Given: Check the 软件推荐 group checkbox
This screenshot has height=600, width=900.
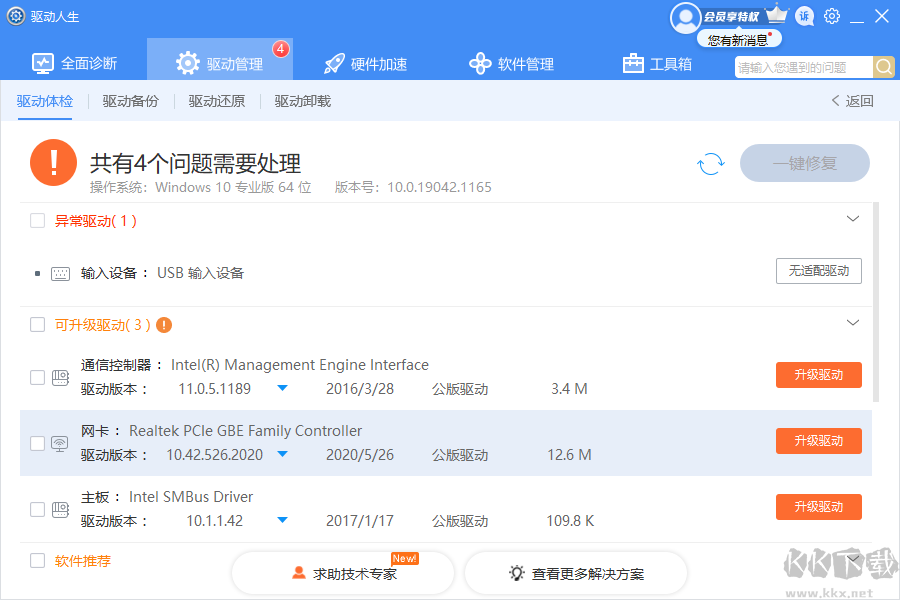Looking at the screenshot, I should (x=37, y=560).
